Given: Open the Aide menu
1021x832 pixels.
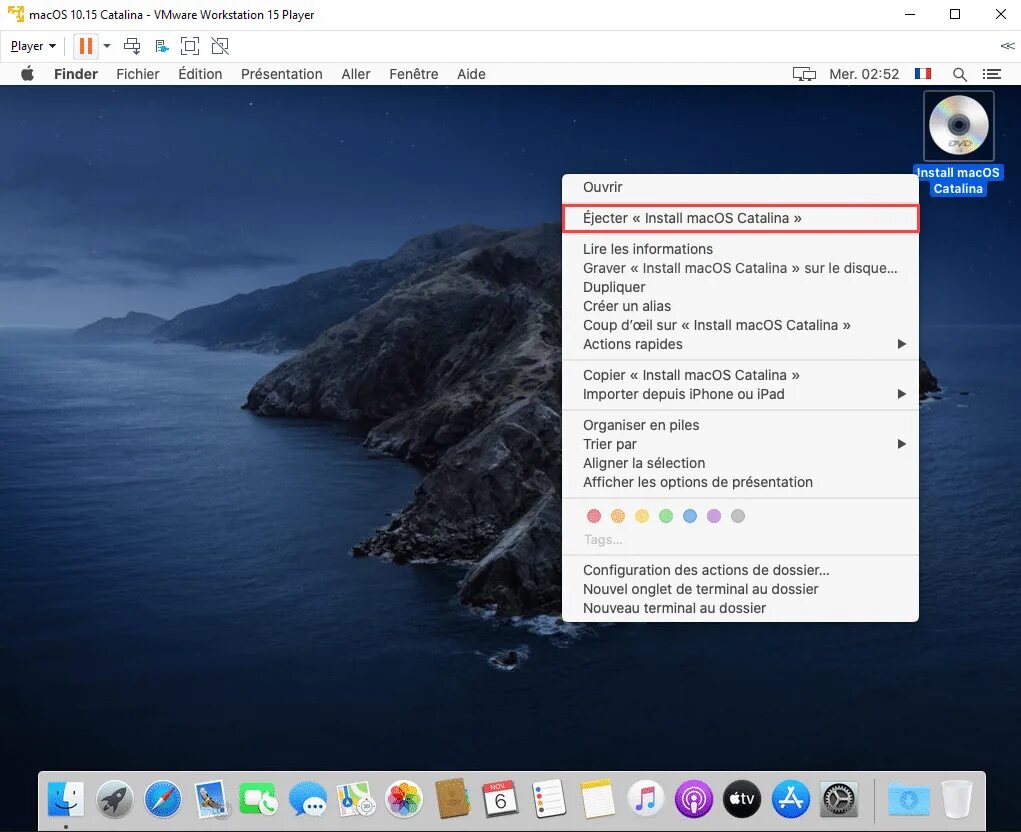Looking at the screenshot, I should [x=471, y=74].
